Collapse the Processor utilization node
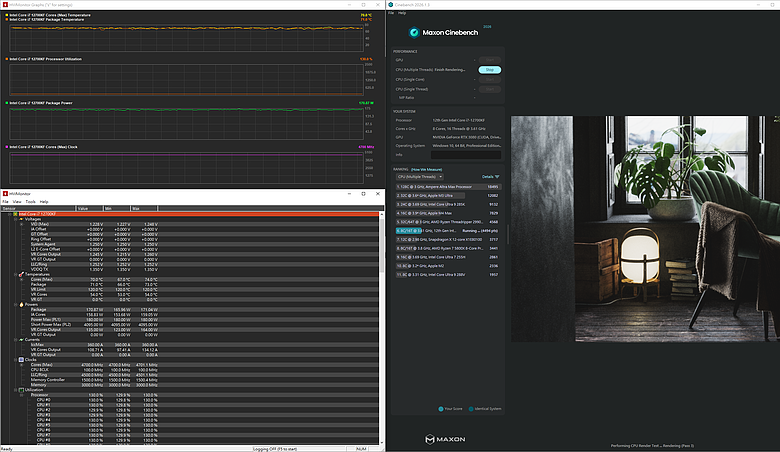Screen dimensions: 780x452 21,395
